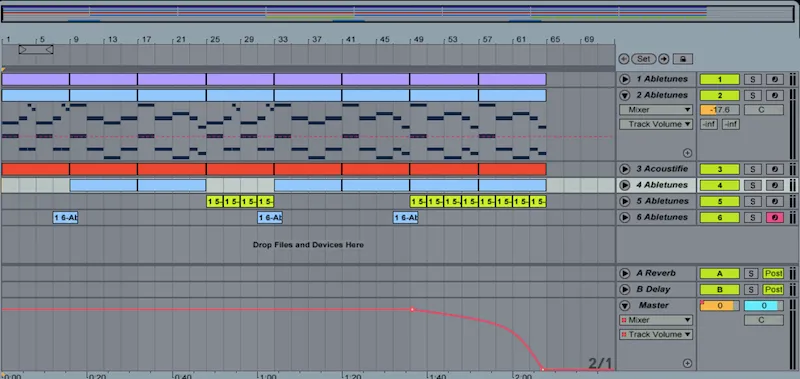Toggle track 5 activator button
The image size is (800, 379).
coord(719,201)
